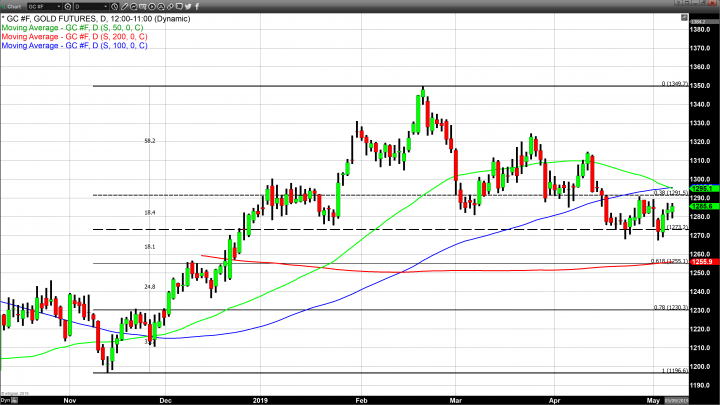Screen dimensions: 720x405
Task: Click the green 1295.1 price tag
Action: tap(704, 189)
